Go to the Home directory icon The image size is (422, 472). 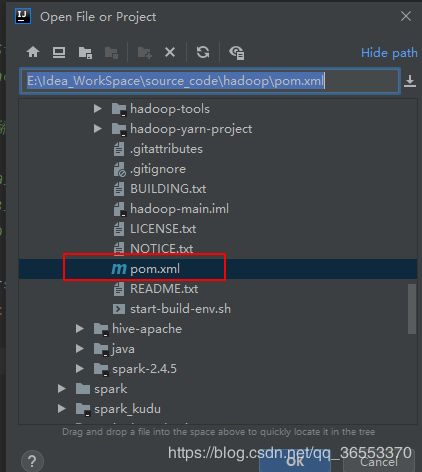point(33,52)
